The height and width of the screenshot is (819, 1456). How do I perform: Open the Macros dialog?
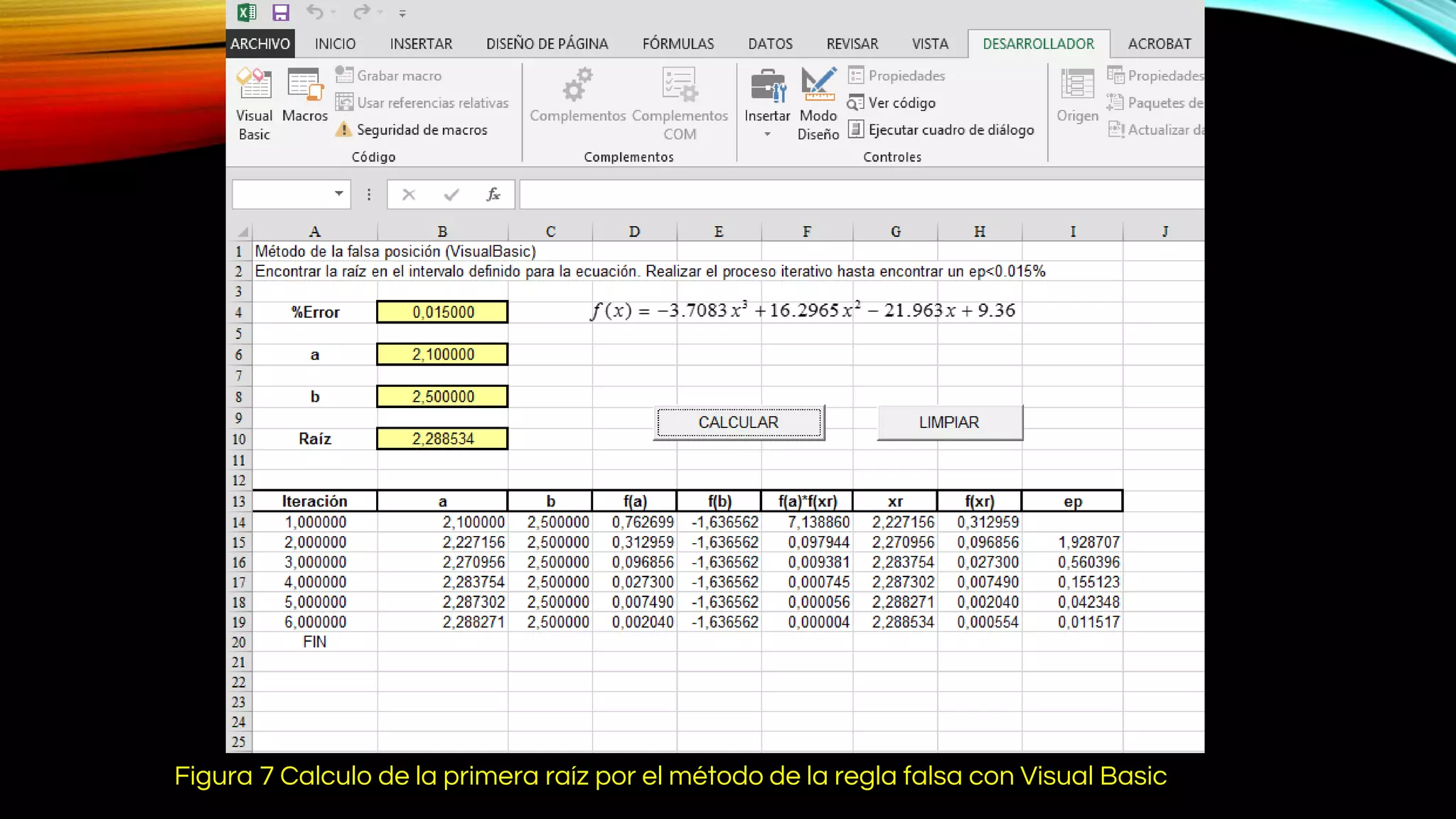coord(305,95)
